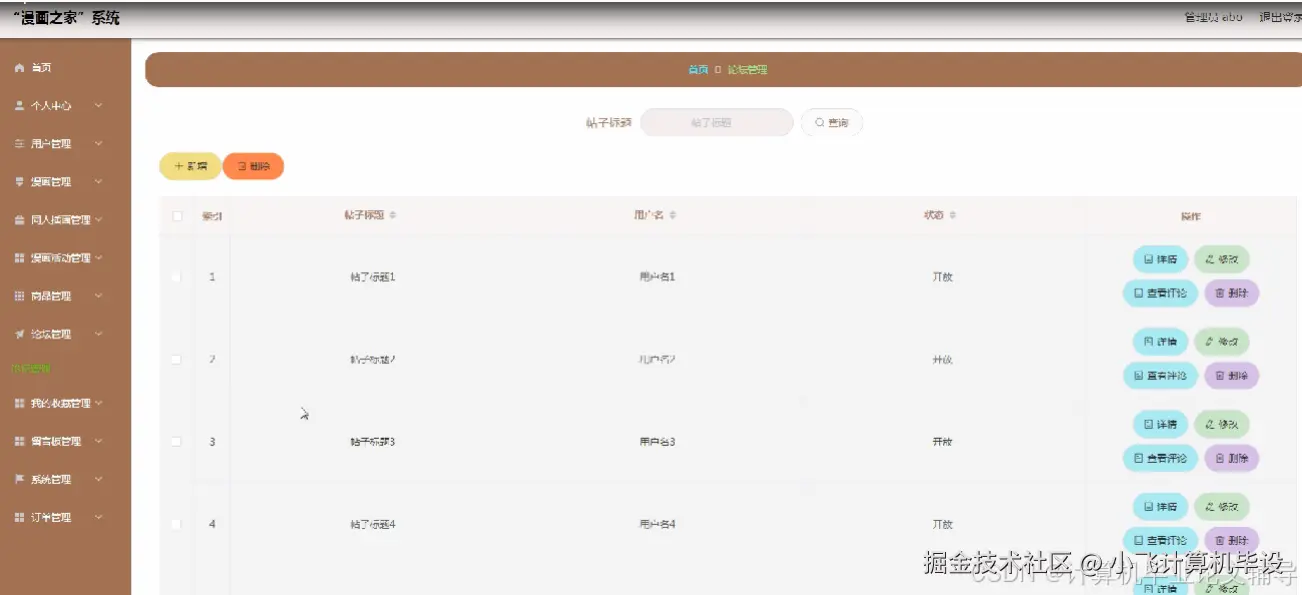This screenshot has width=1302, height=595.
Task: Click 查看评论 for row 帖子标题2
Action: [1160, 376]
